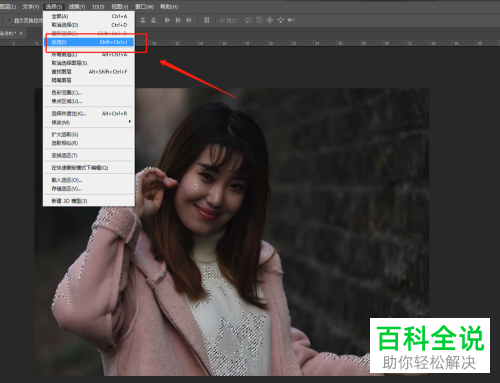The height and width of the screenshot is (383, 500).
Task: Open the 滤镜(T) menu
Action: click(x=77, y=7)
